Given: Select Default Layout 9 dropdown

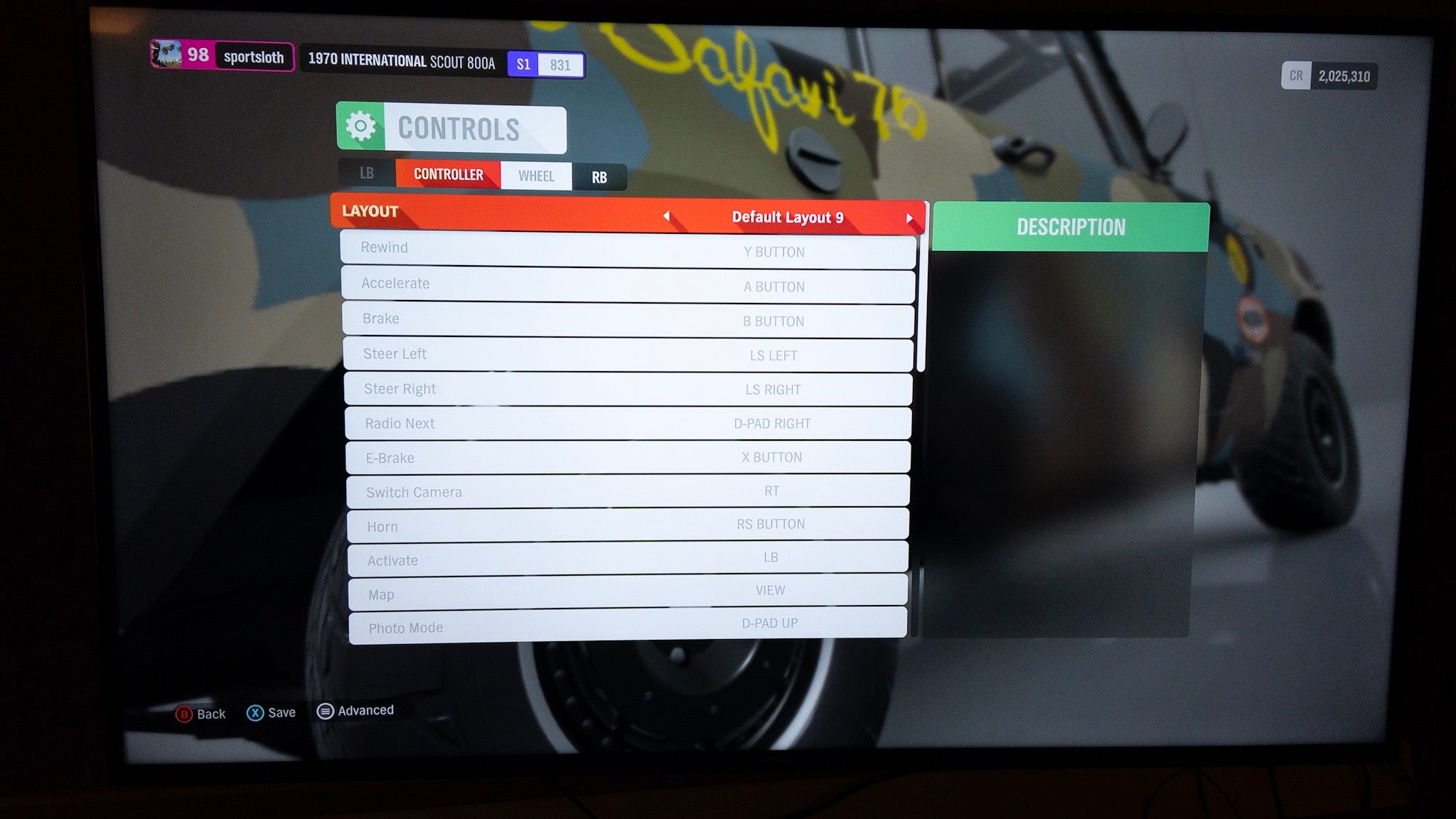Looking at the screenshot, I should (x=786, y=217).
